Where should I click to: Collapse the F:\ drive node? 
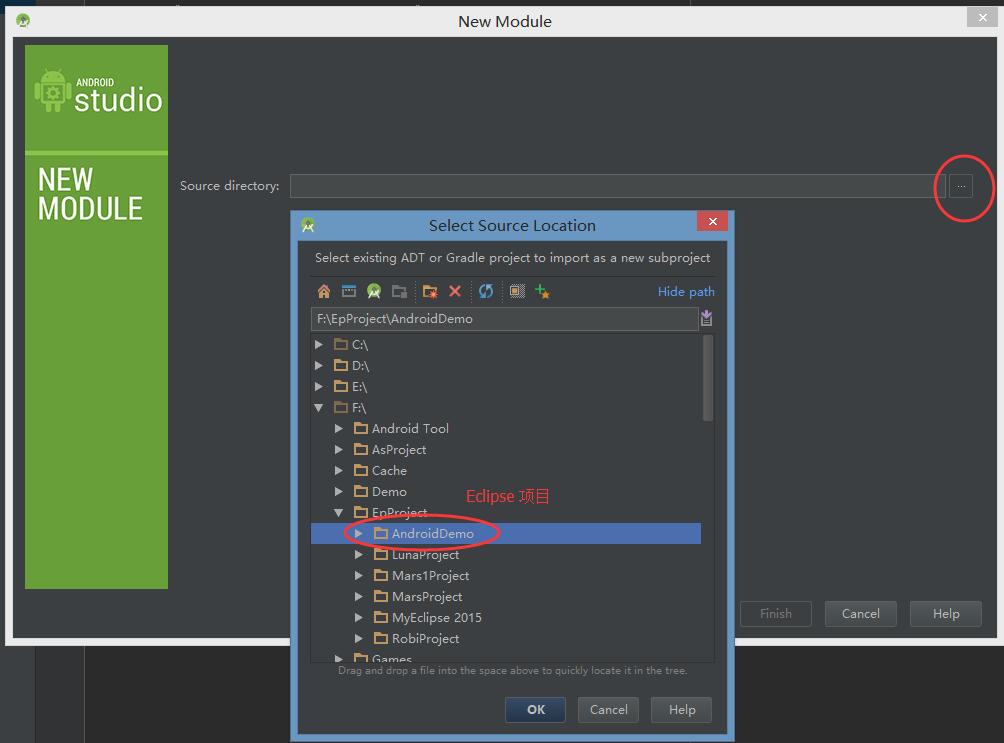coord(319,407)
